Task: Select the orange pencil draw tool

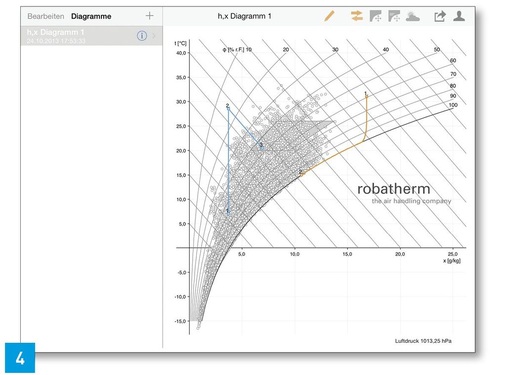Action: (329, 16)
